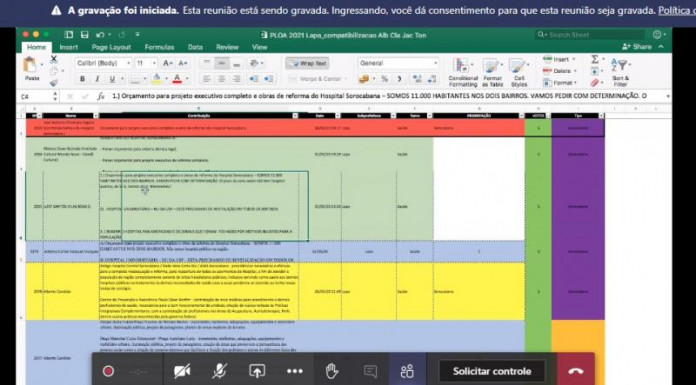Show participants panel icon
This screenshot has width=696, height=385.
(x=407, y=371)
